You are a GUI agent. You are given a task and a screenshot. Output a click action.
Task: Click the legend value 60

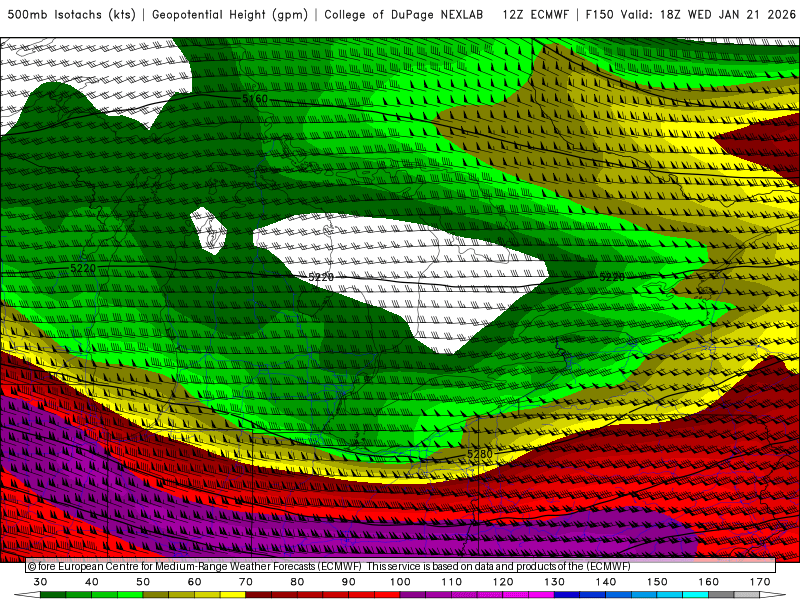[194, 582]
